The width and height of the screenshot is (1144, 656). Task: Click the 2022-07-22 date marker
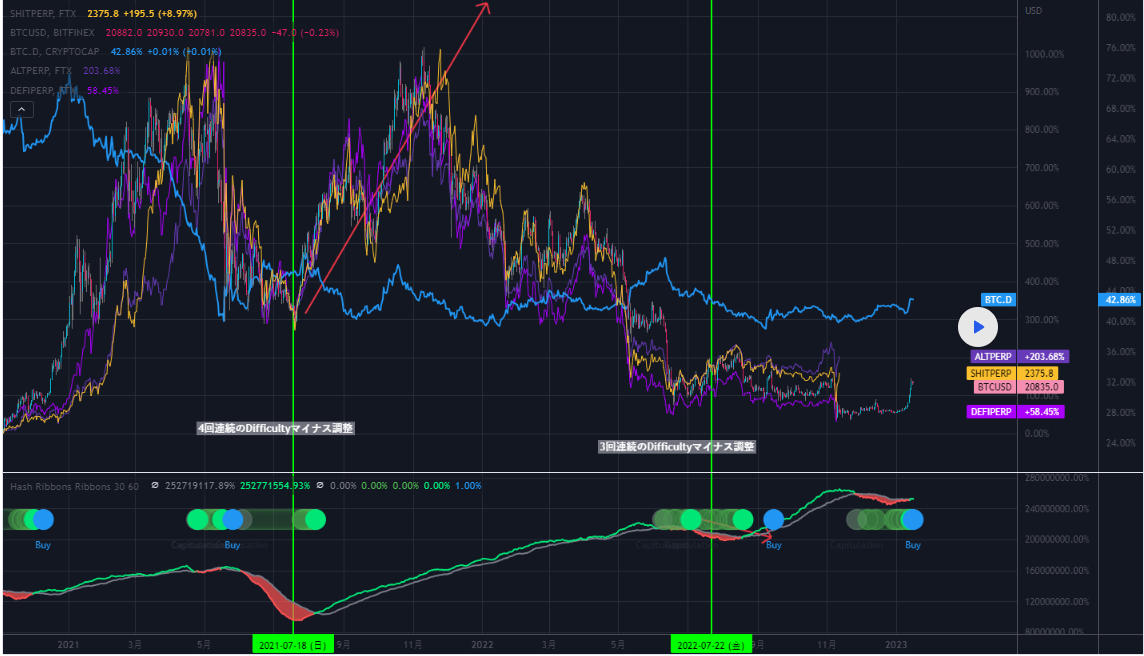pos(711,645)
